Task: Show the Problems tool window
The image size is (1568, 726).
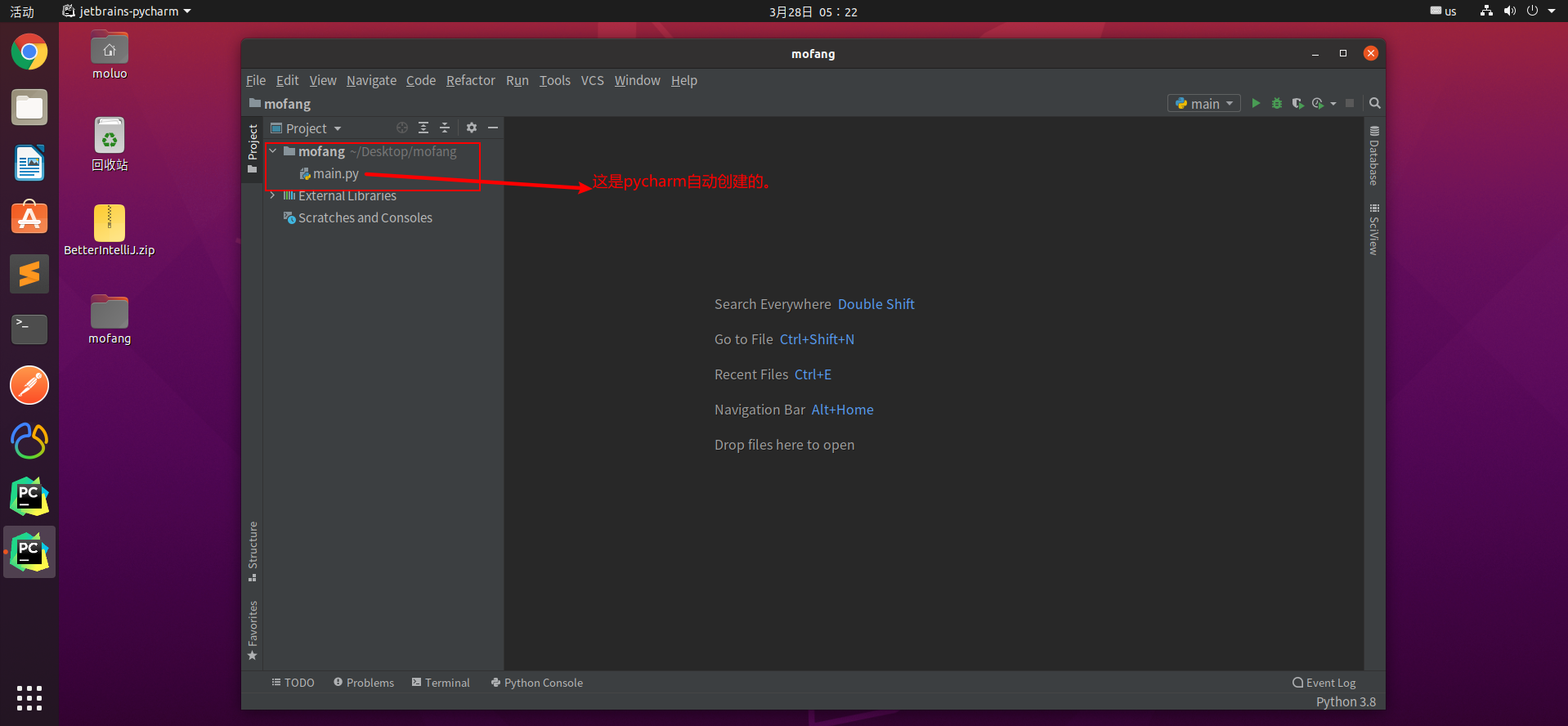Action: 364,683
